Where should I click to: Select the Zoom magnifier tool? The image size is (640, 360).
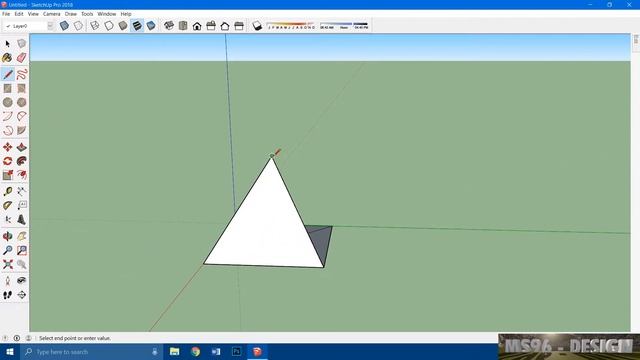pyautogui.click(x=7, y=250)
